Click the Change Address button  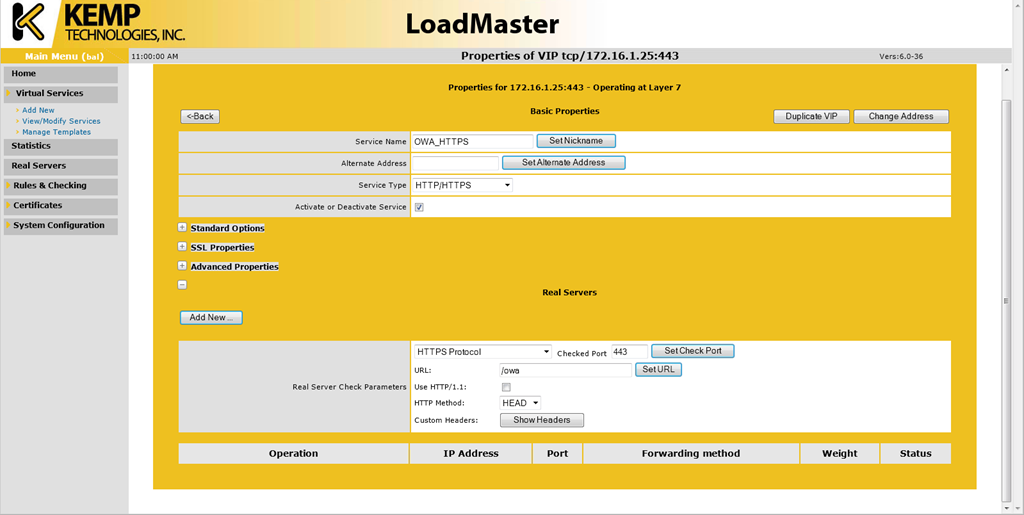[x=901, y=116]
